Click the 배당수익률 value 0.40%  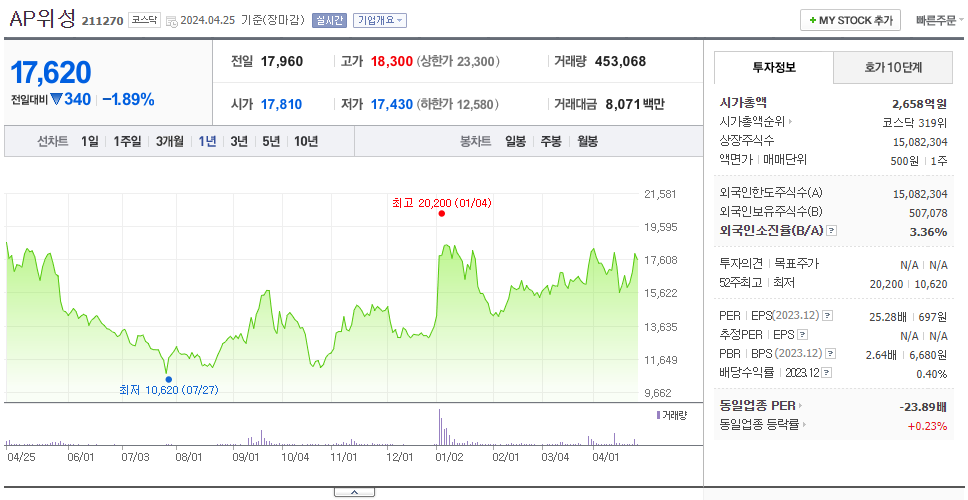932,373
